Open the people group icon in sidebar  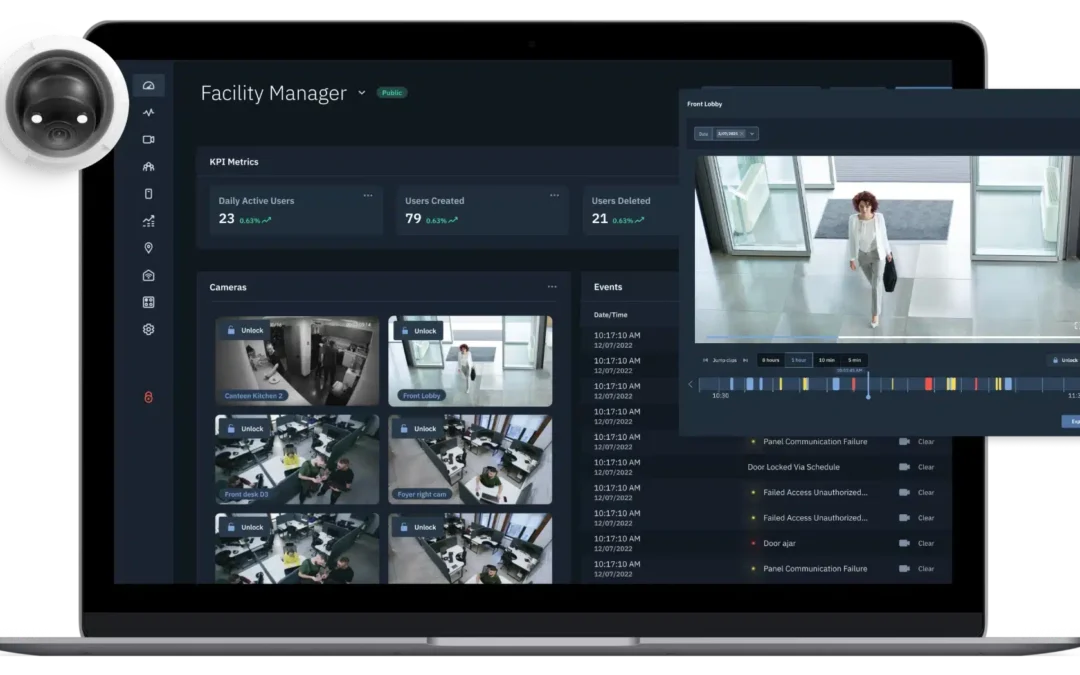click(x=148, y=167)
